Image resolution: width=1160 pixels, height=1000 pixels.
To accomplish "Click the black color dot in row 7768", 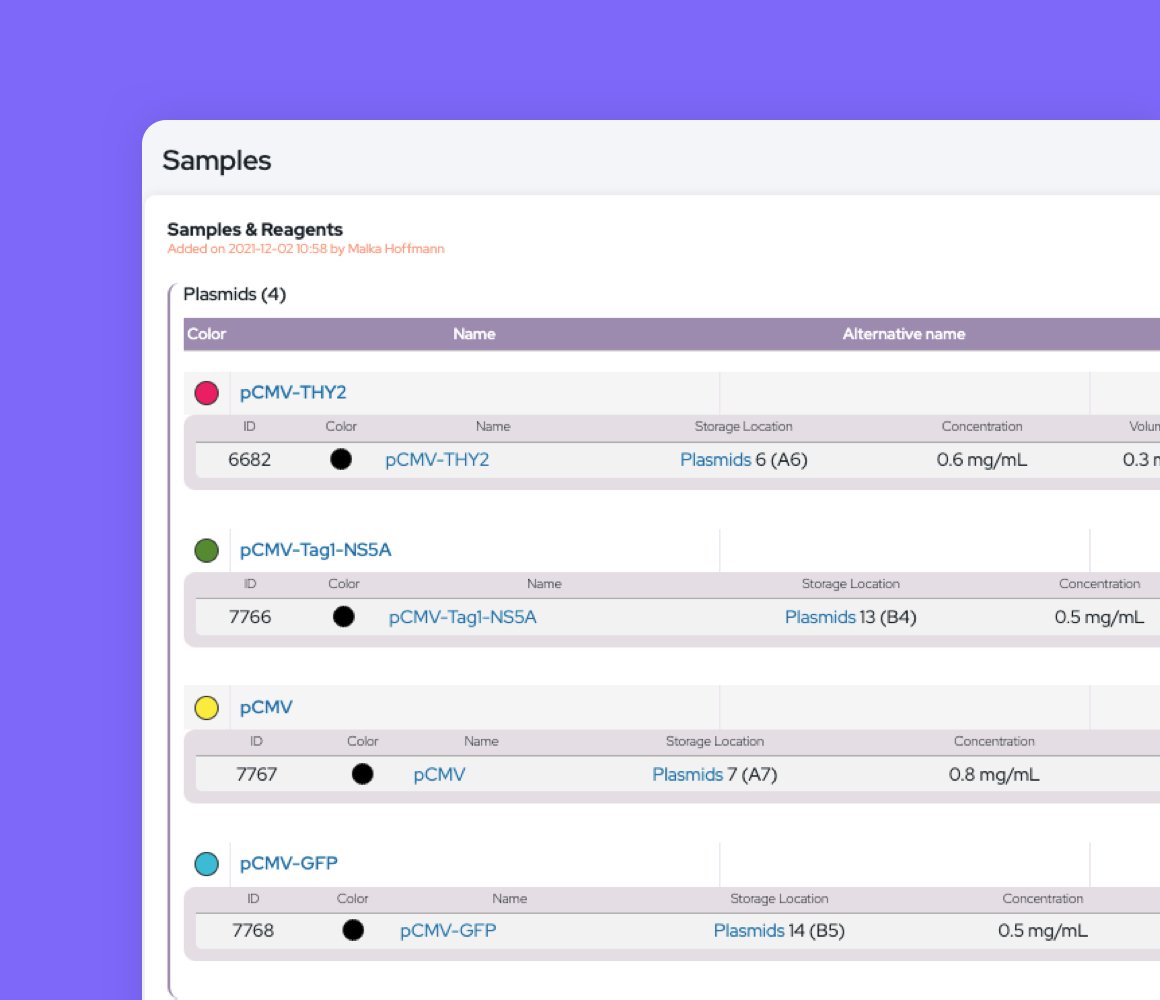I will tap(352, 930).
